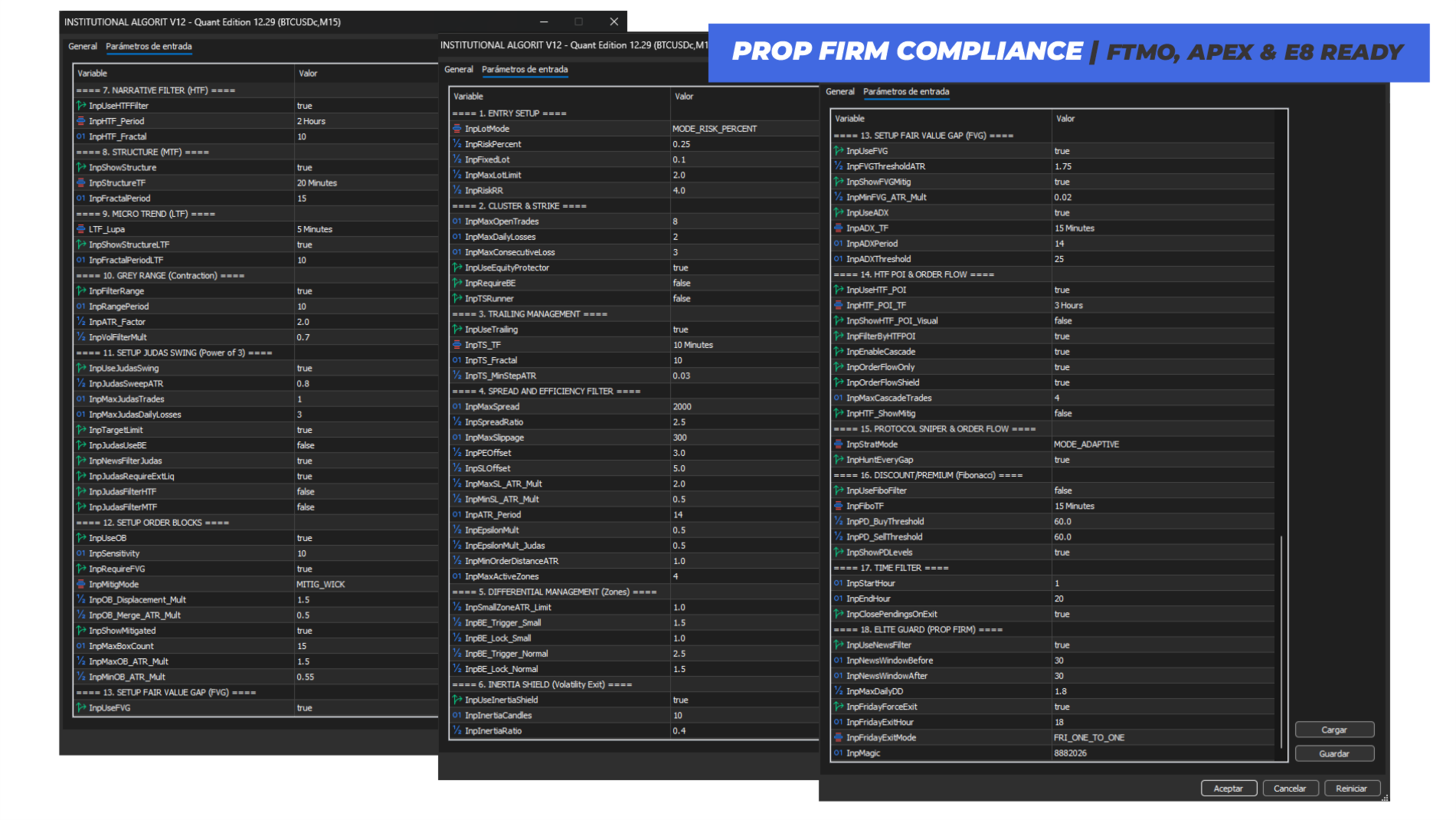Click the InpStartHour integer icon

pyautogui.click(x=838, y=583)
